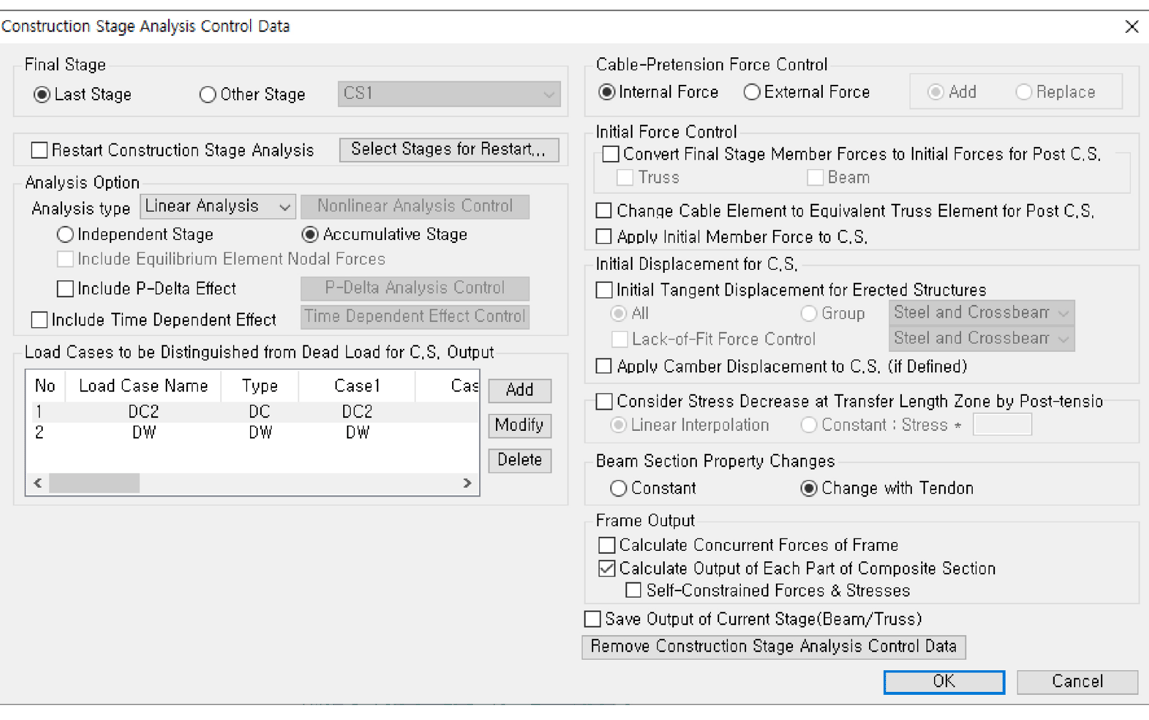Confirm settings with OK button

[943, 681]
